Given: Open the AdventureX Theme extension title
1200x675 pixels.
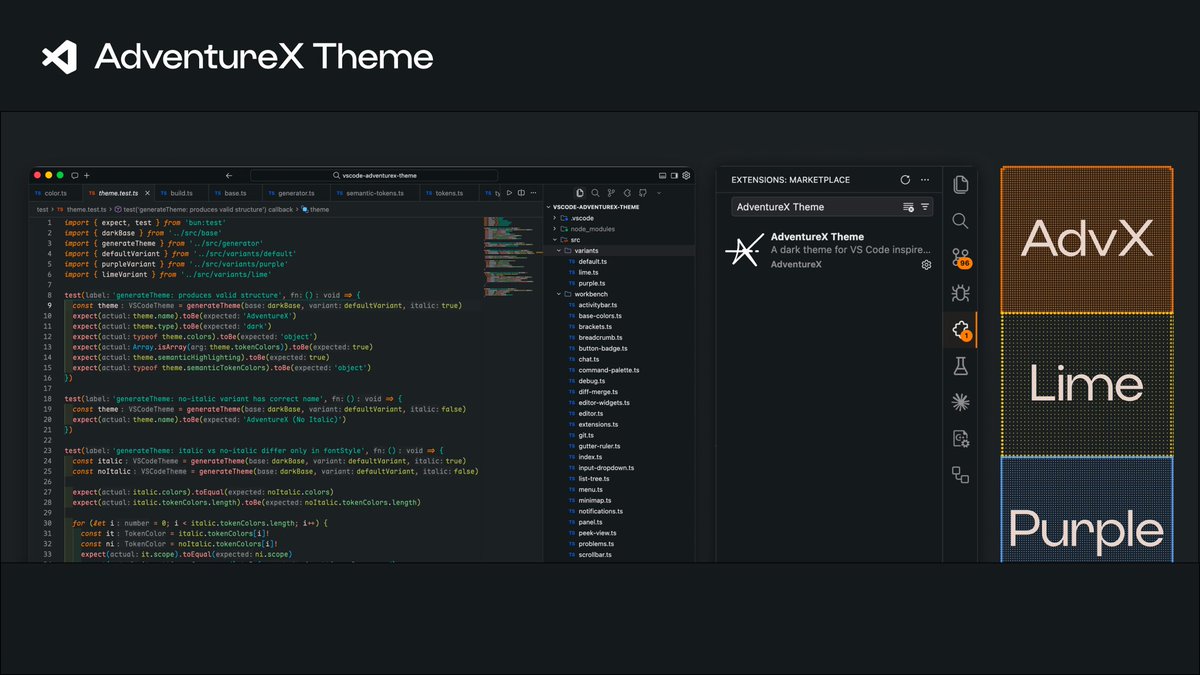Looking at the screenshot, I should tap(817, 237).
